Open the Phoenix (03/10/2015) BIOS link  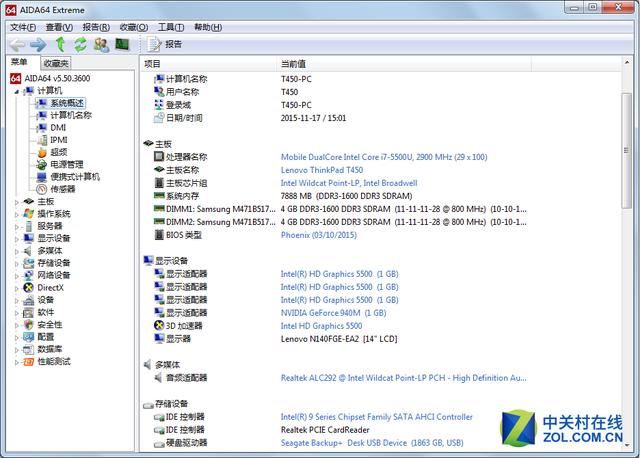coord(319,235)
